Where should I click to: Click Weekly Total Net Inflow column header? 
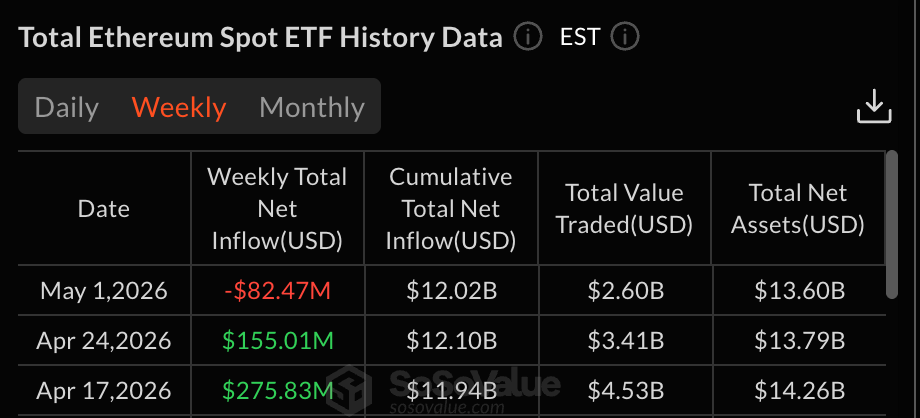tap(277, 208)
